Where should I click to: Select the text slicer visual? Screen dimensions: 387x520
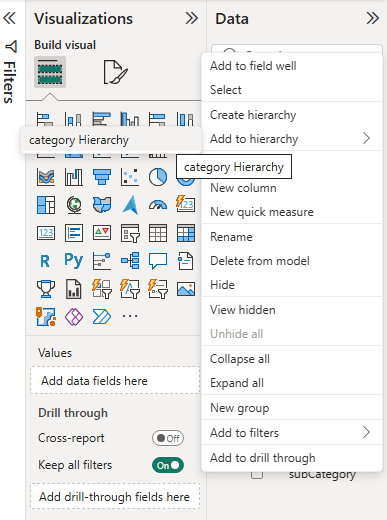pos(130,289)
